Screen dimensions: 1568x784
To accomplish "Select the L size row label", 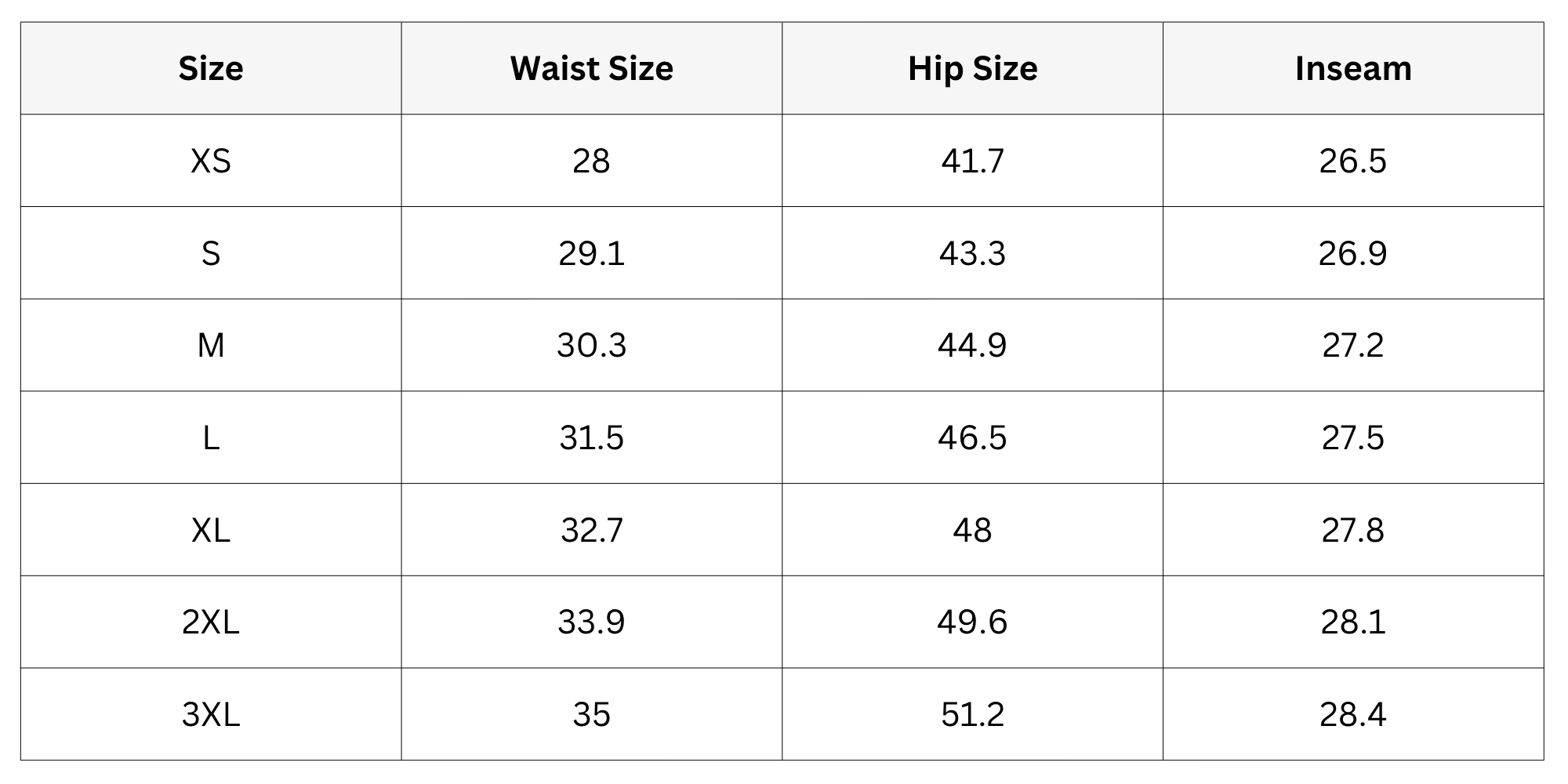I will (x=211, y=437).
